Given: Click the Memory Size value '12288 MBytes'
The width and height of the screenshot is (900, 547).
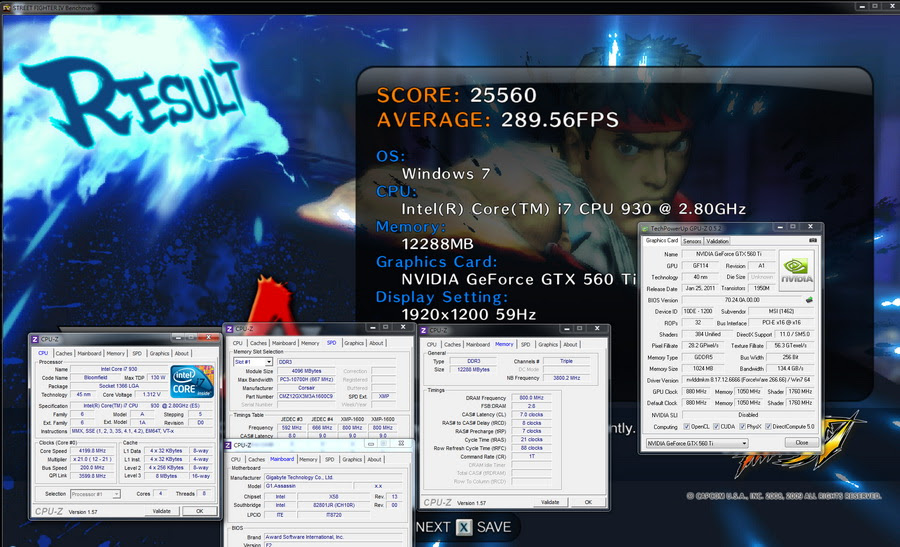Looking at the screenshot, I should pyautogui.click(x=473, y=370).
